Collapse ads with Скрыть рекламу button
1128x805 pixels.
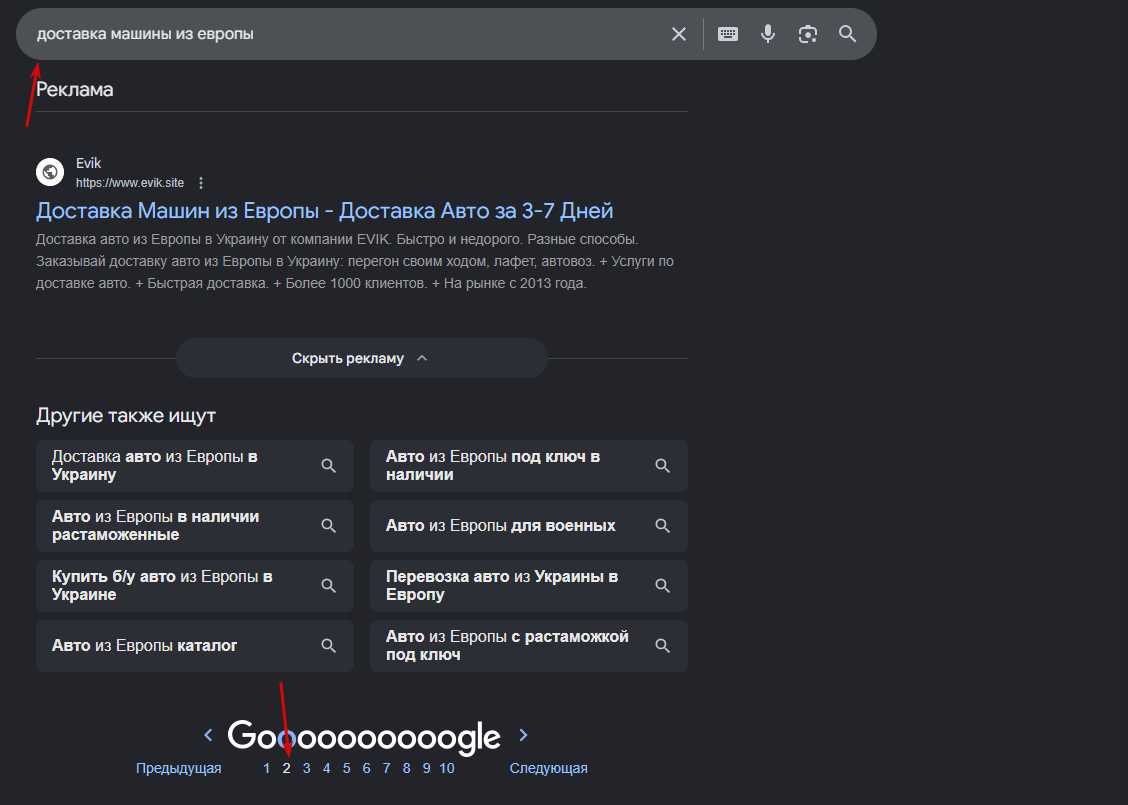click(361, 358)
